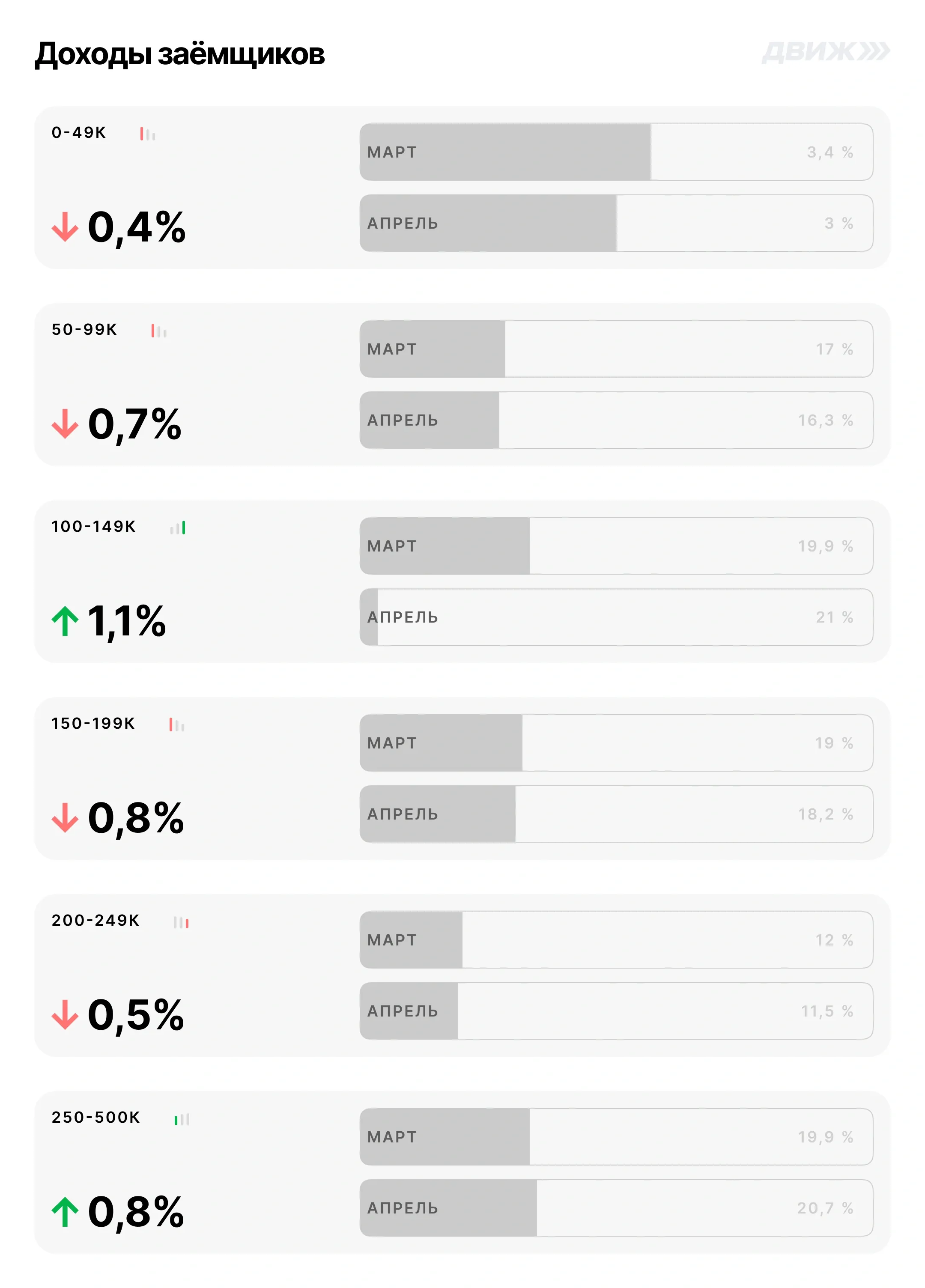Screen dimensions: 925x1288
Task: Click the bar-chart icon beside 0-49K
Action: (148, 134)
